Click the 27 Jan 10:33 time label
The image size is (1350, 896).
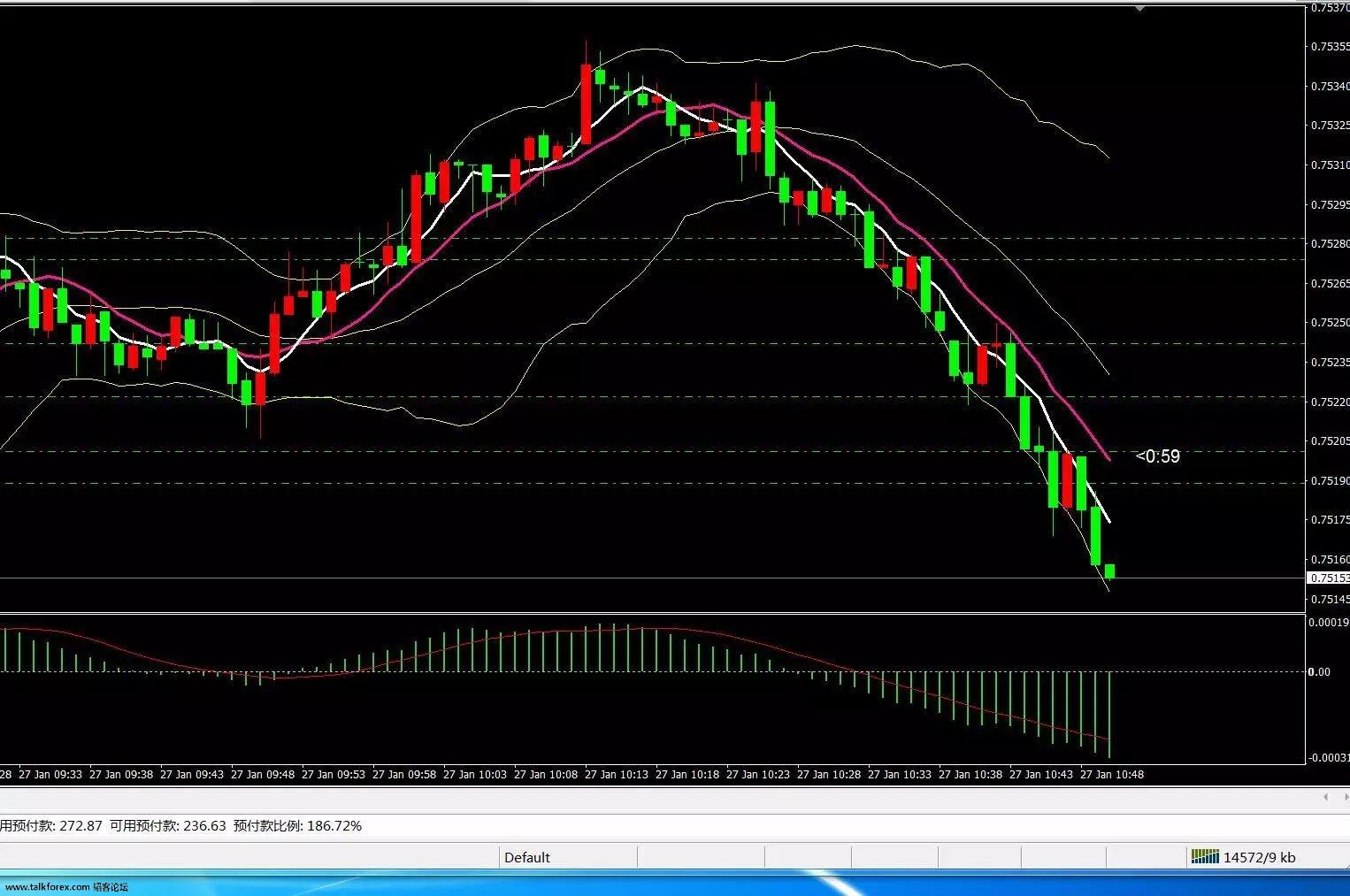(x=900, y=774)
